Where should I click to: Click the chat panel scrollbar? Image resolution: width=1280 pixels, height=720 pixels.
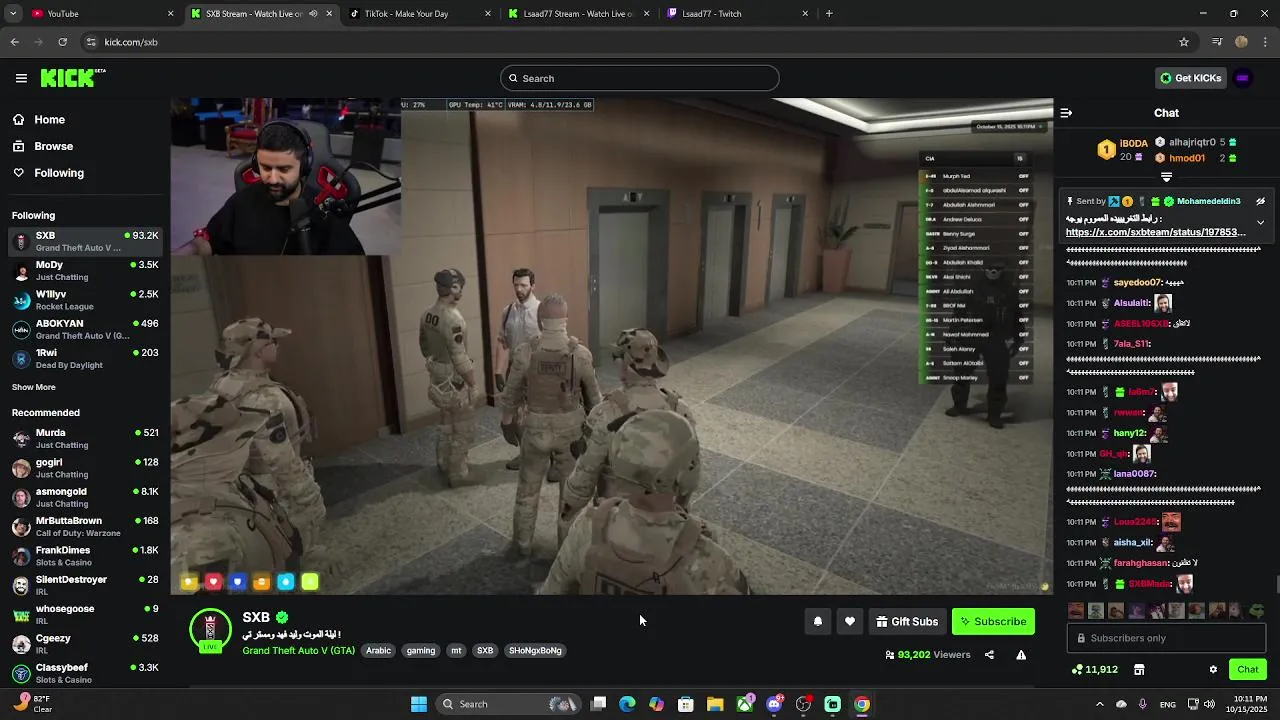tap(1277, 584)
